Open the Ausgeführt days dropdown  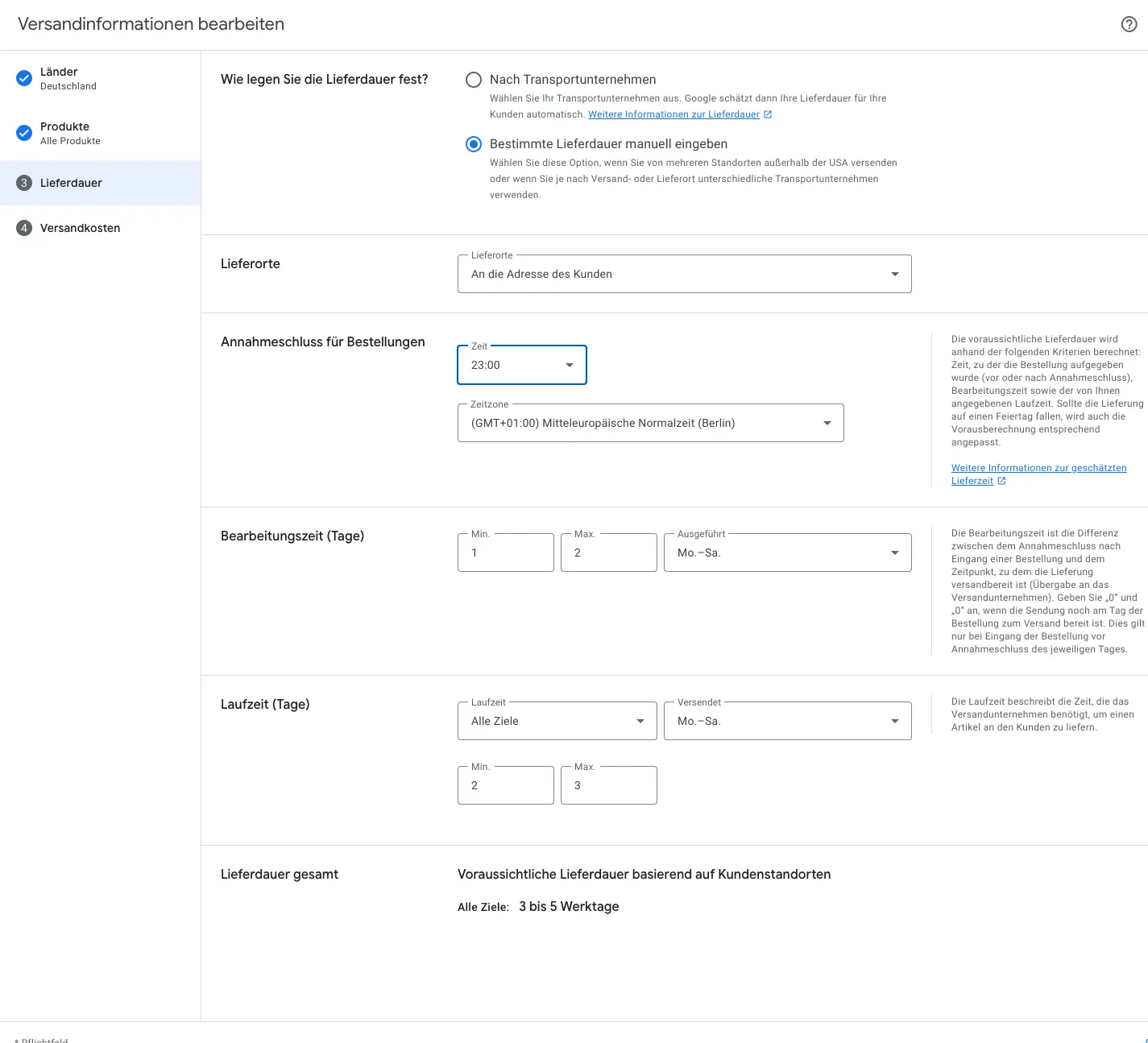pos(788,553)
